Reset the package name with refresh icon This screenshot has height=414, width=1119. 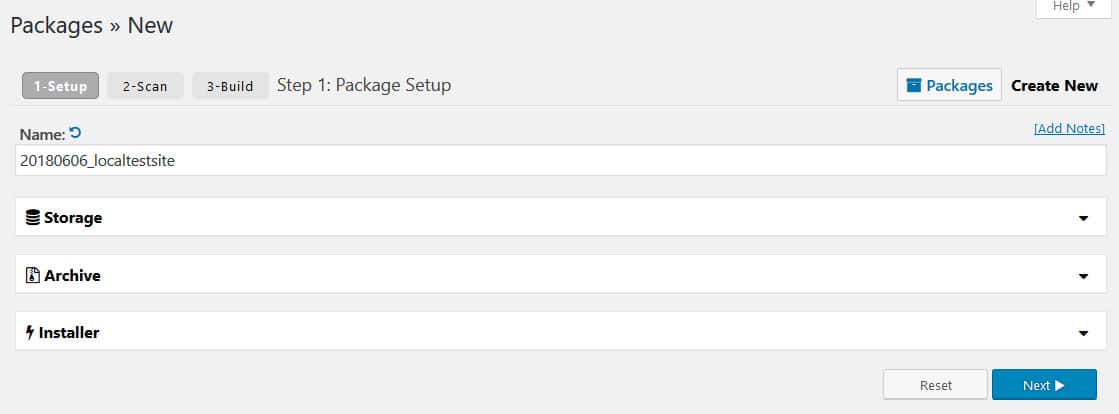(x=75, y=133)
